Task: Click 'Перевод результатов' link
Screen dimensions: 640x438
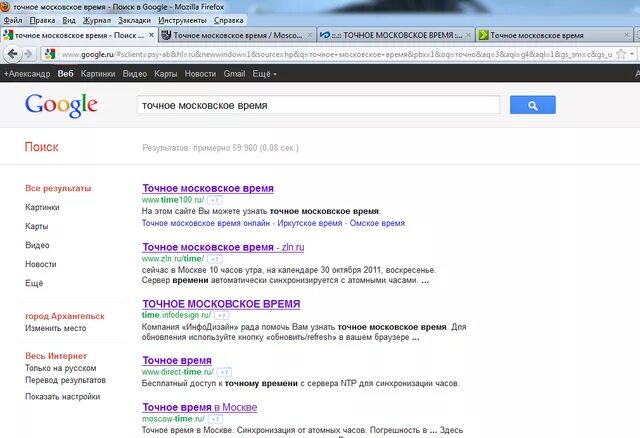Action: tap(65, 380)
